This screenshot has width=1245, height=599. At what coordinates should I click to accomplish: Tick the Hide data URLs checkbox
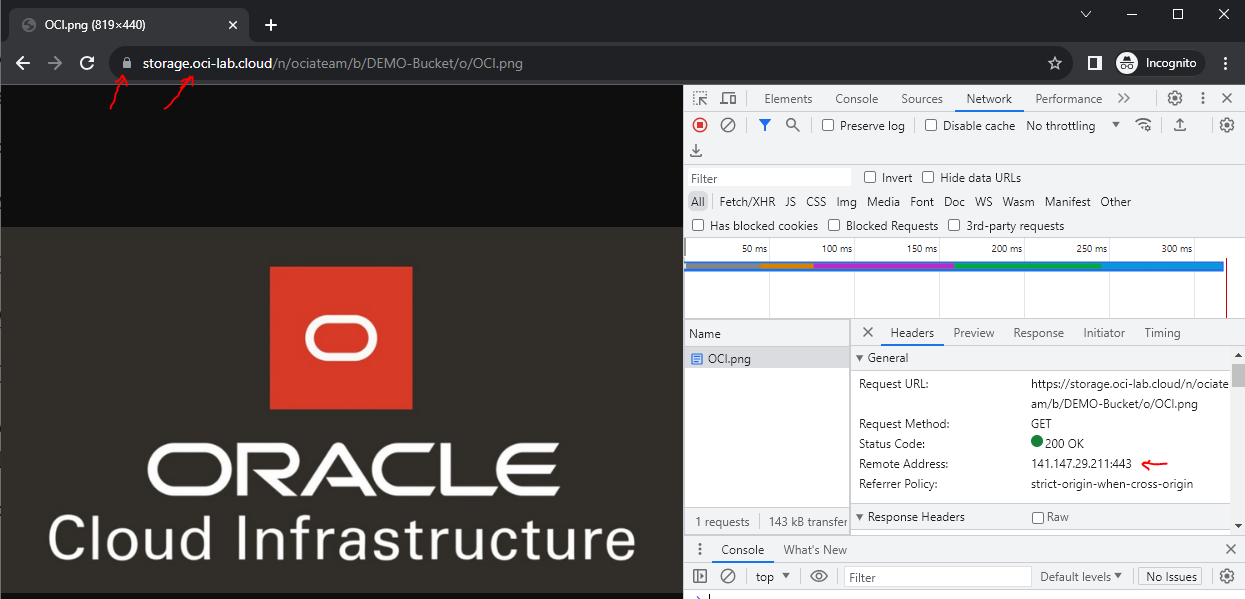coord(928,178)
